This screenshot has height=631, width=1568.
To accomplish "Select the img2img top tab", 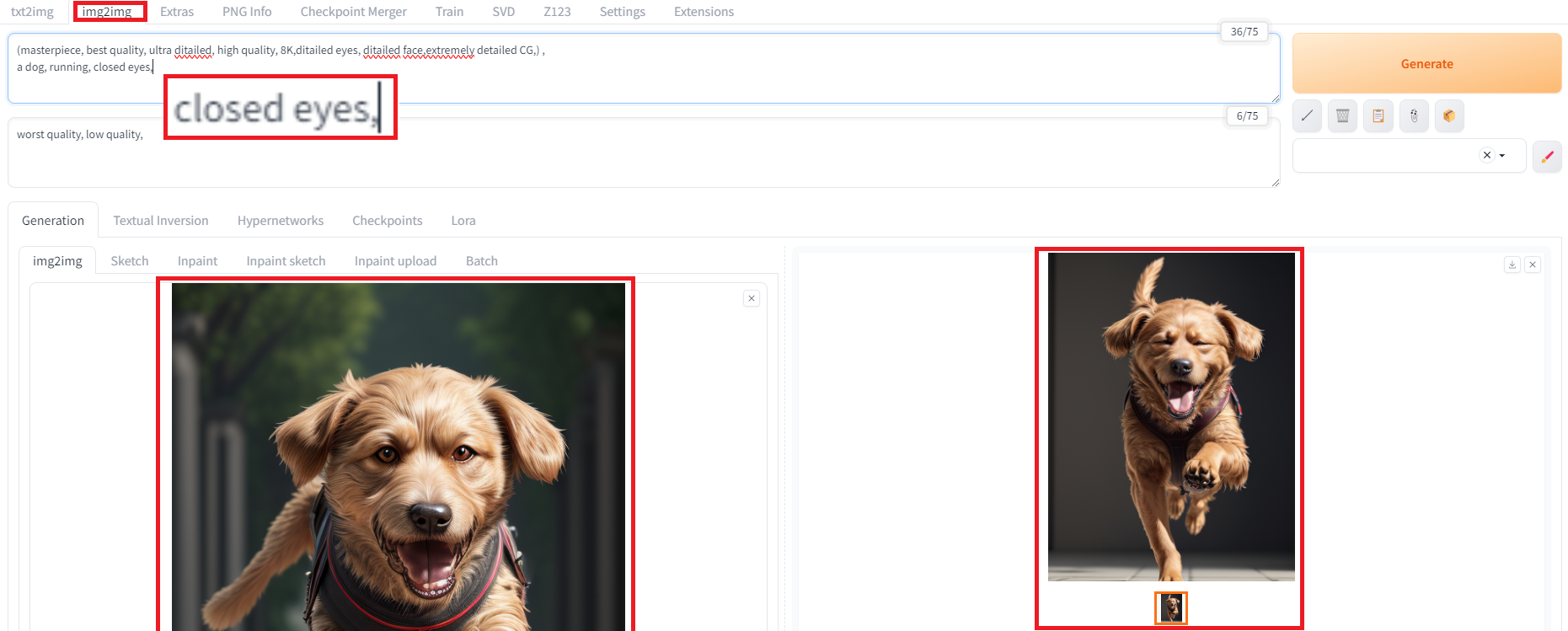I will [107, 12].
